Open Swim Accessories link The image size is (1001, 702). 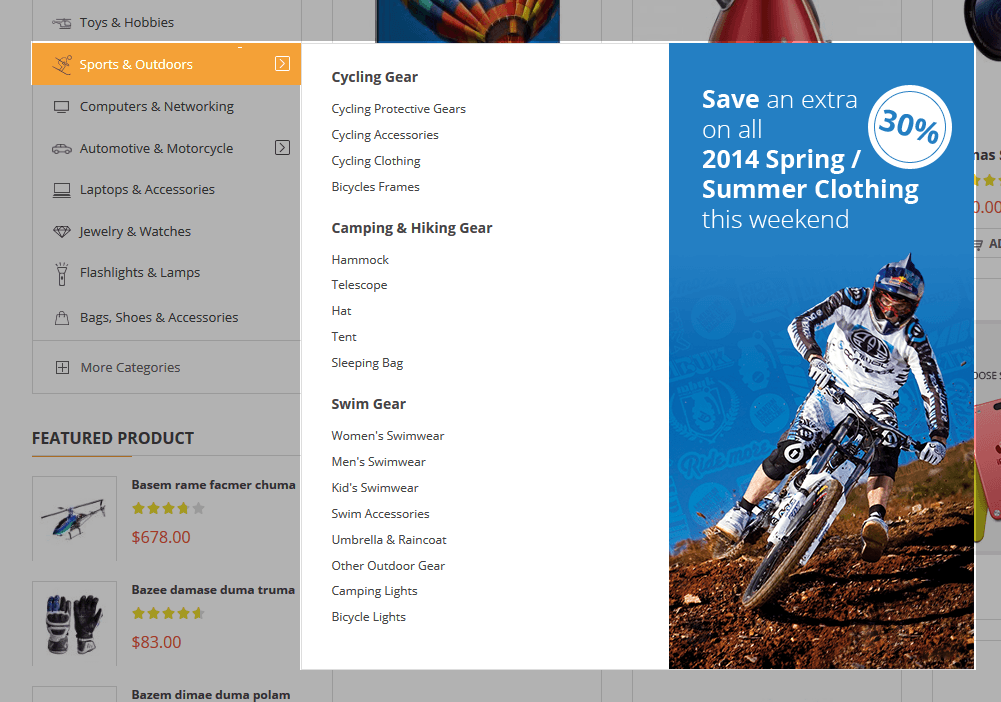click(380, 514)
